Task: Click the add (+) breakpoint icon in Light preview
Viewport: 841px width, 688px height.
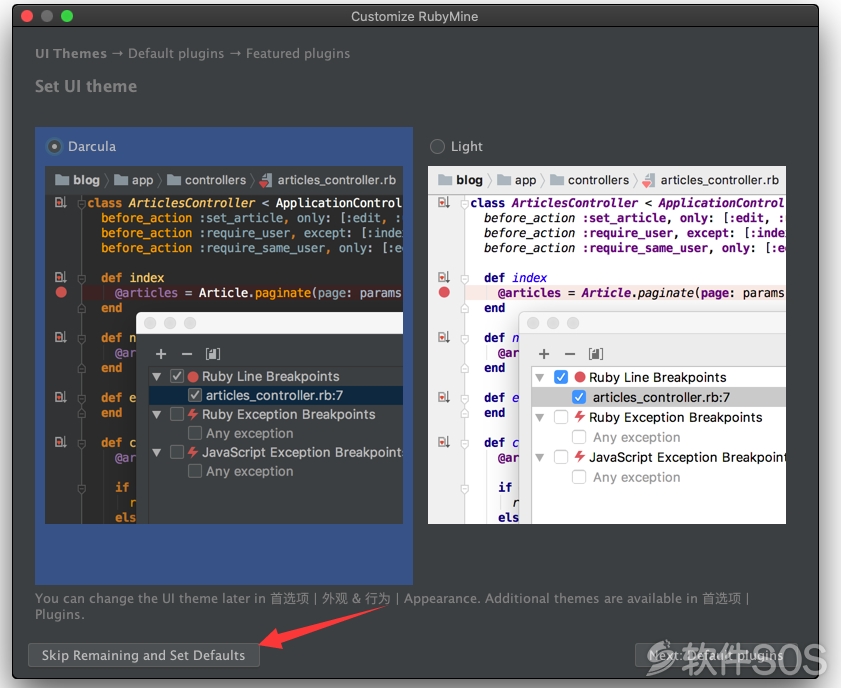Action: point(544,354)
